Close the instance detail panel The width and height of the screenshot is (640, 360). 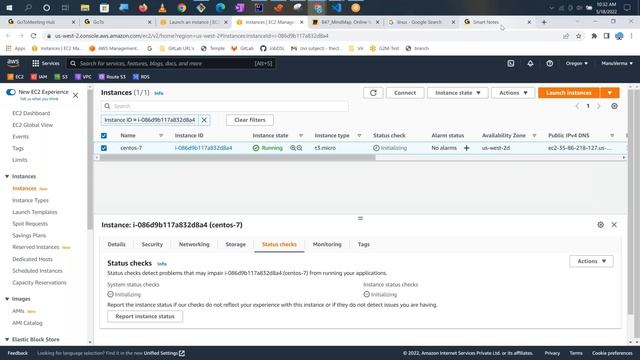point(614,225)
